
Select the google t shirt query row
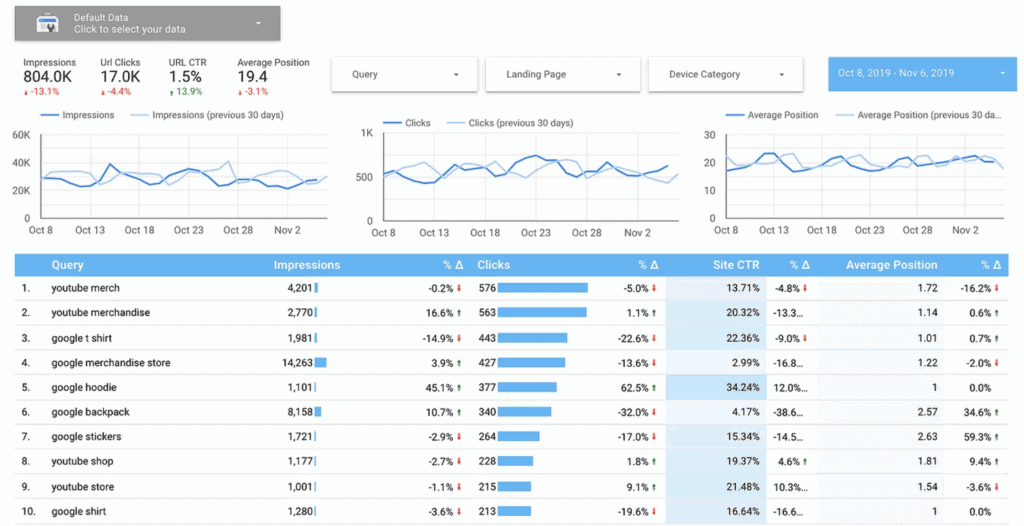tap(511, 338)
